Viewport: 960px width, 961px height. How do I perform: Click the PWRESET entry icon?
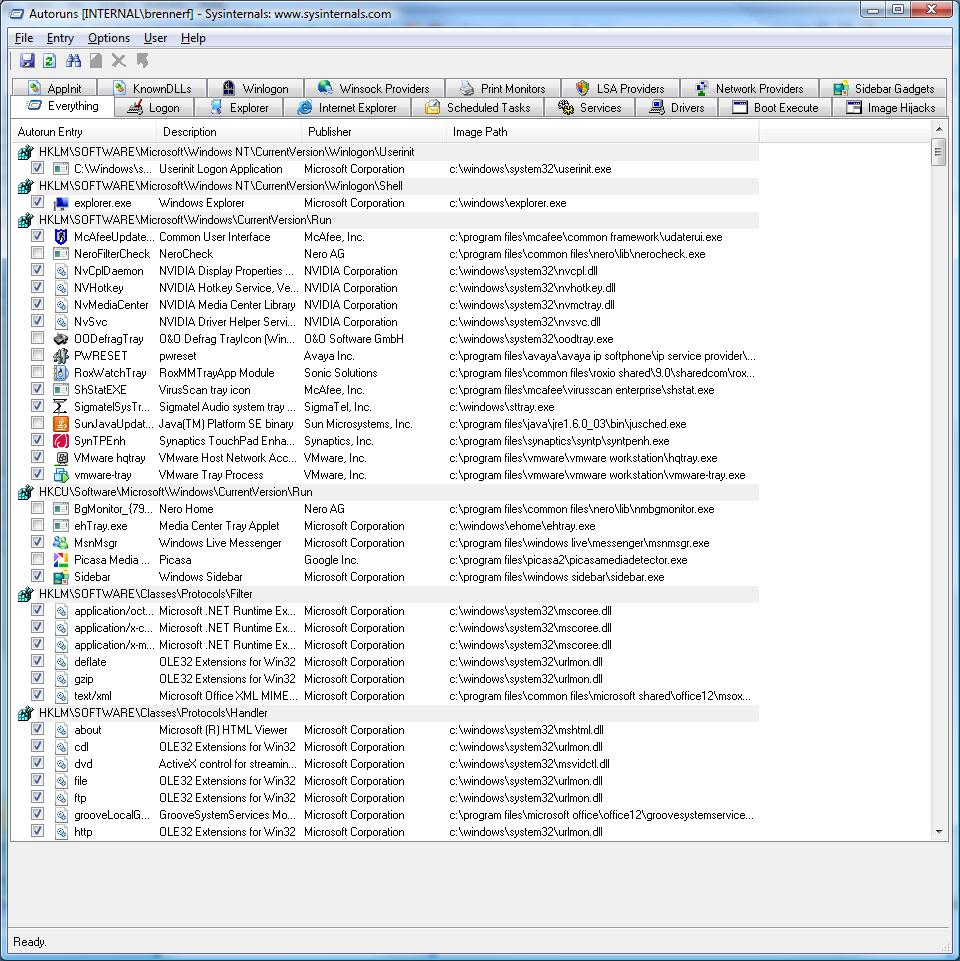[x=61, y=355]
